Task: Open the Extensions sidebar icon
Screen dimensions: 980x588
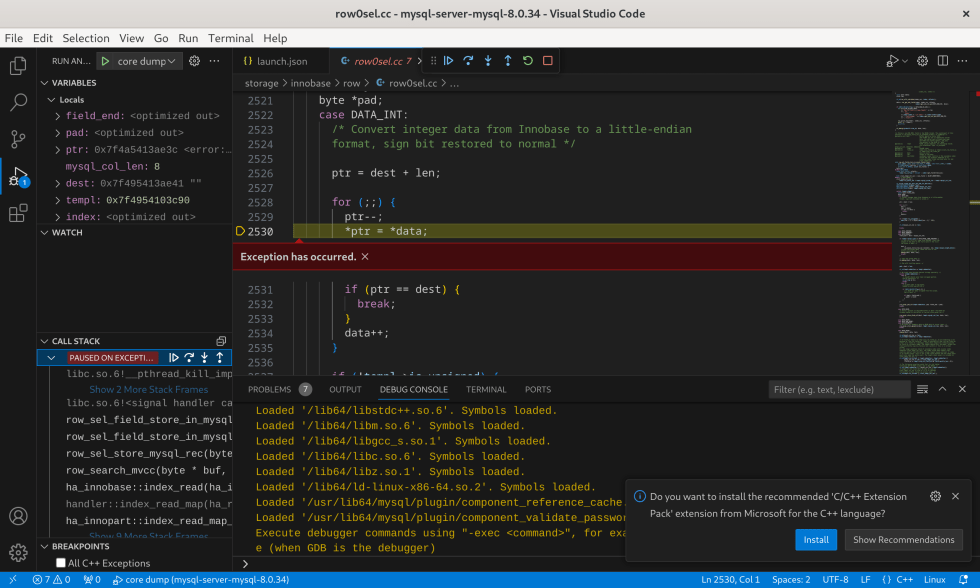Action: coord(17,213)
